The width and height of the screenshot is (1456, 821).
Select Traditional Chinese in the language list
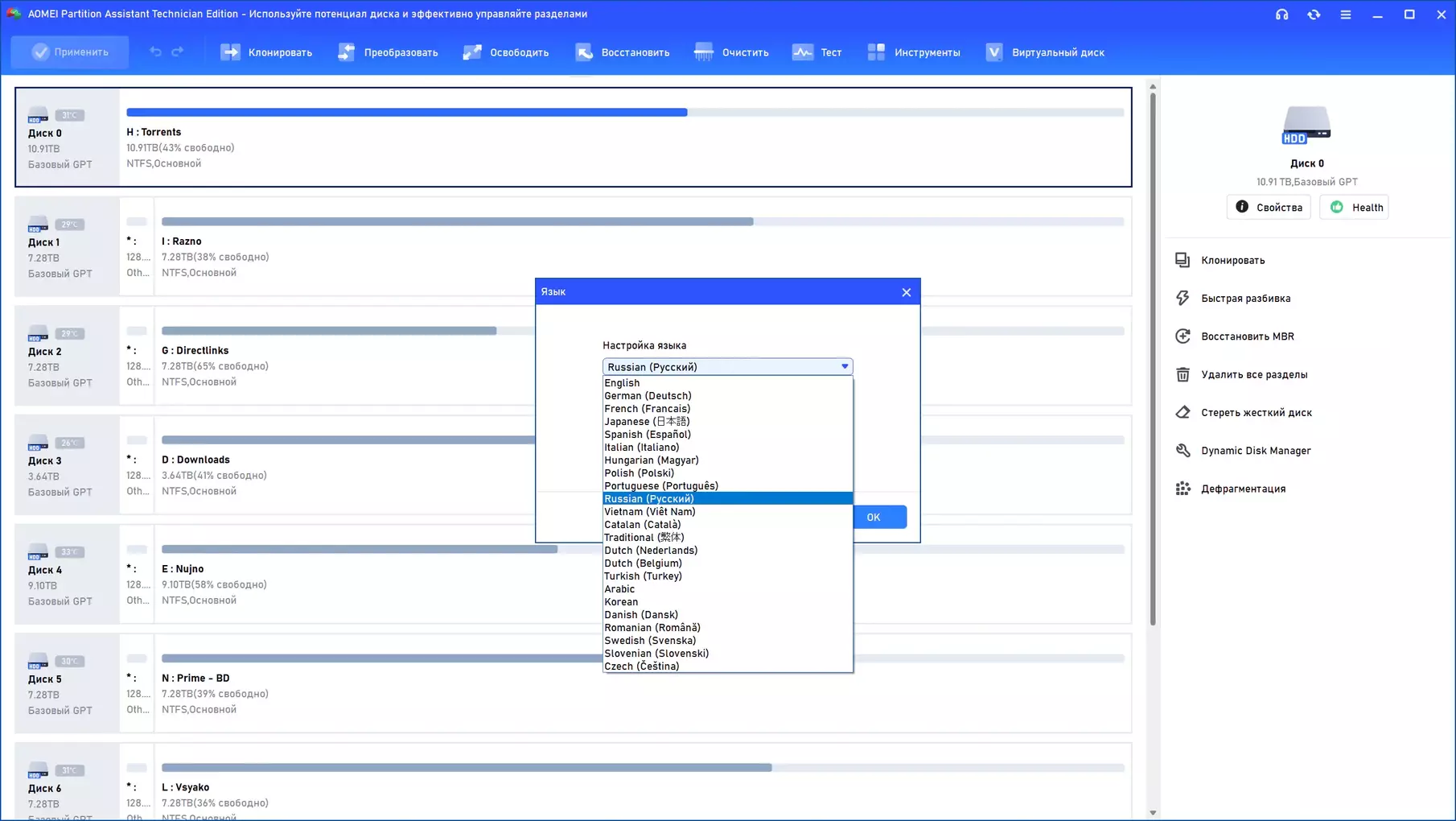[728, 538]
